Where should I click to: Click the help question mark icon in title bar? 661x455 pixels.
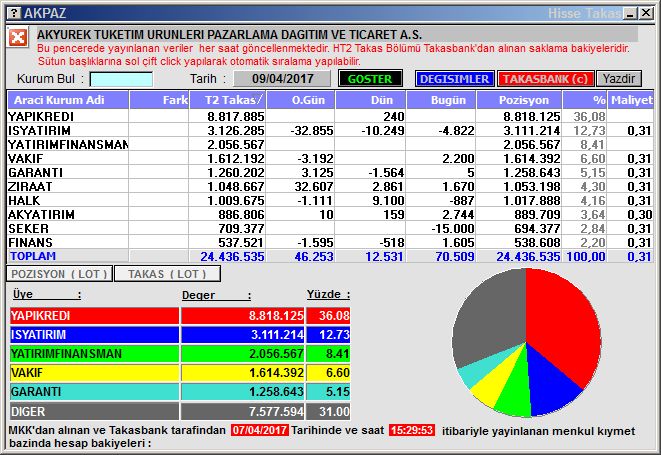[x=14, y=13]
